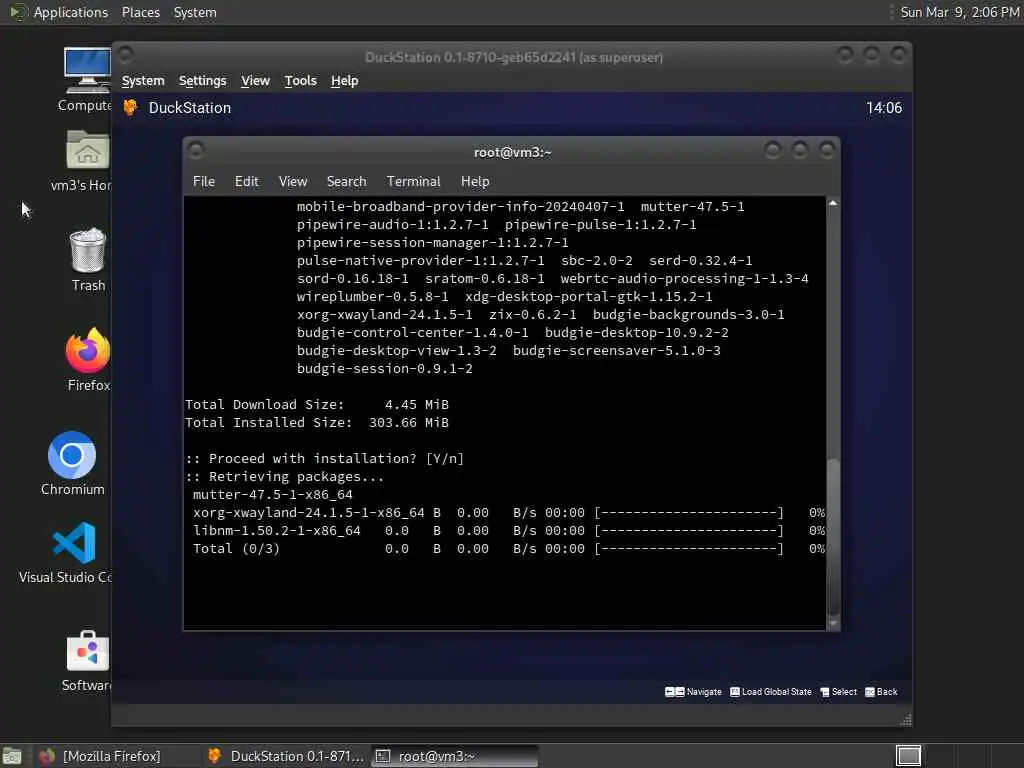Open the terminal Search menu
Image resolution: width=1024 pixels, height=768 pixels.
pos(346,181)
